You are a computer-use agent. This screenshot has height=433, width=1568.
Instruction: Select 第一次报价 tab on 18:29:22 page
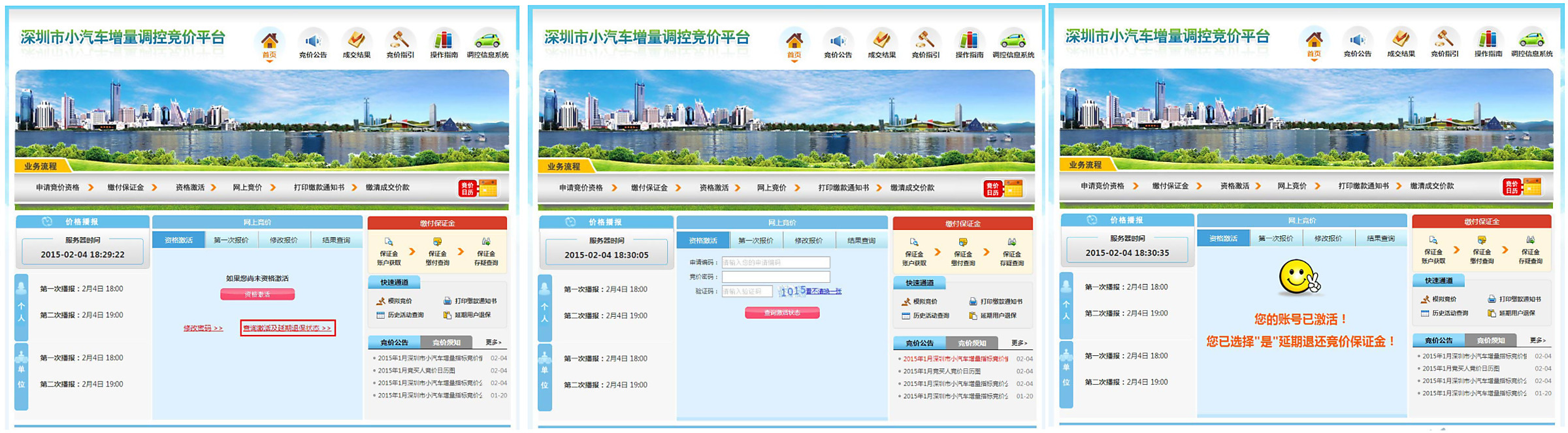[x=231, y=240]
